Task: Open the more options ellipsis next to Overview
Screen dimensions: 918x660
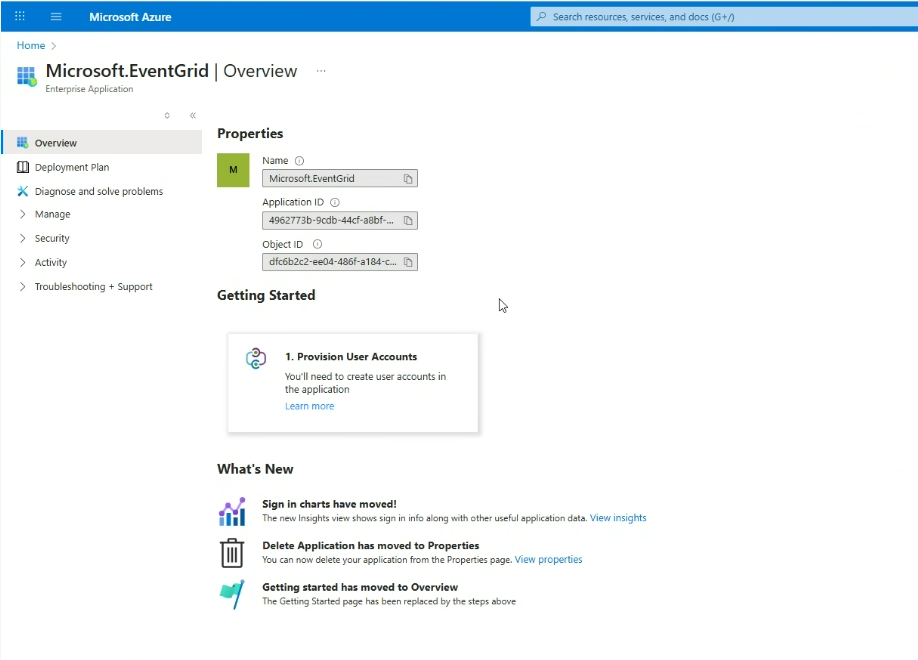Action: pyautogui.click(x=321, y=71)
